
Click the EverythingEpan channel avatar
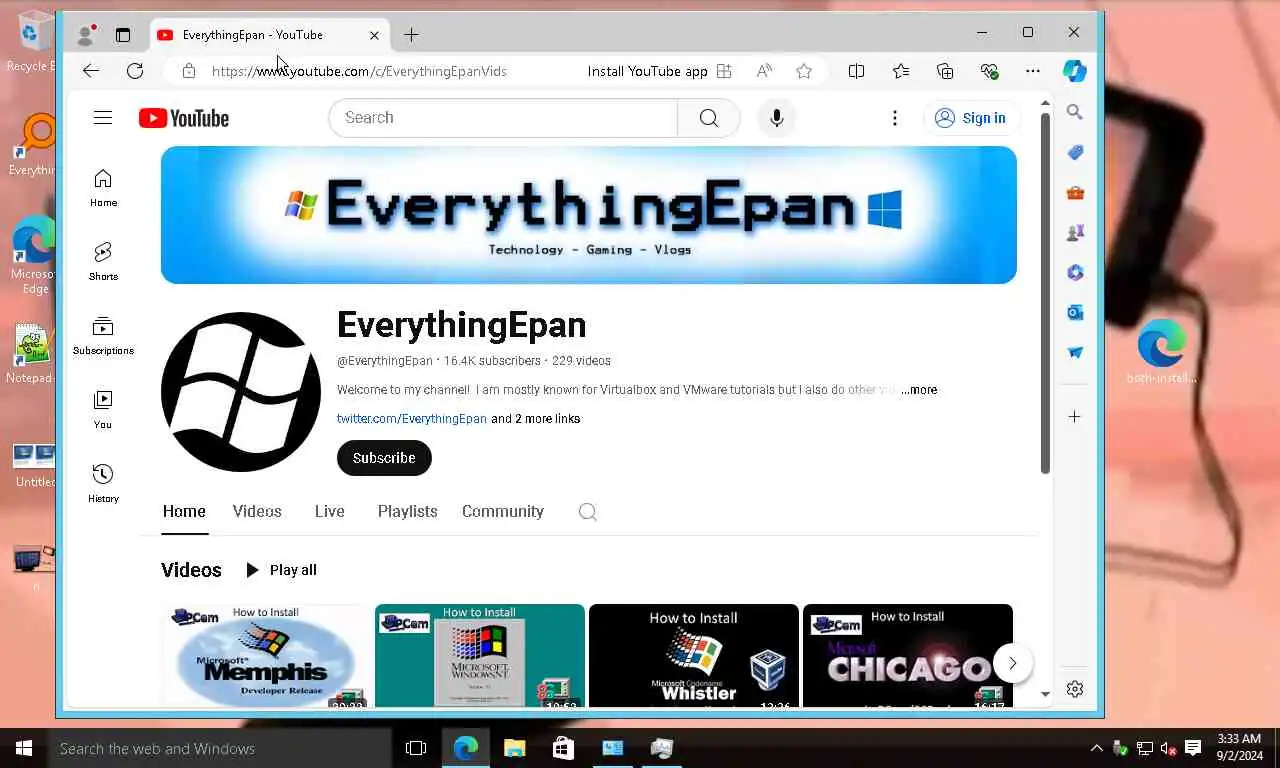[x=241, y=392]
